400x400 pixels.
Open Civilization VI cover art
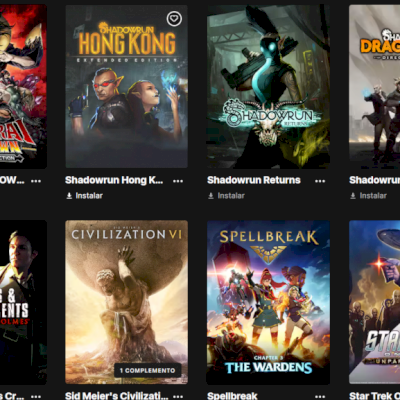pyautogui.click(x=126, y=302)
